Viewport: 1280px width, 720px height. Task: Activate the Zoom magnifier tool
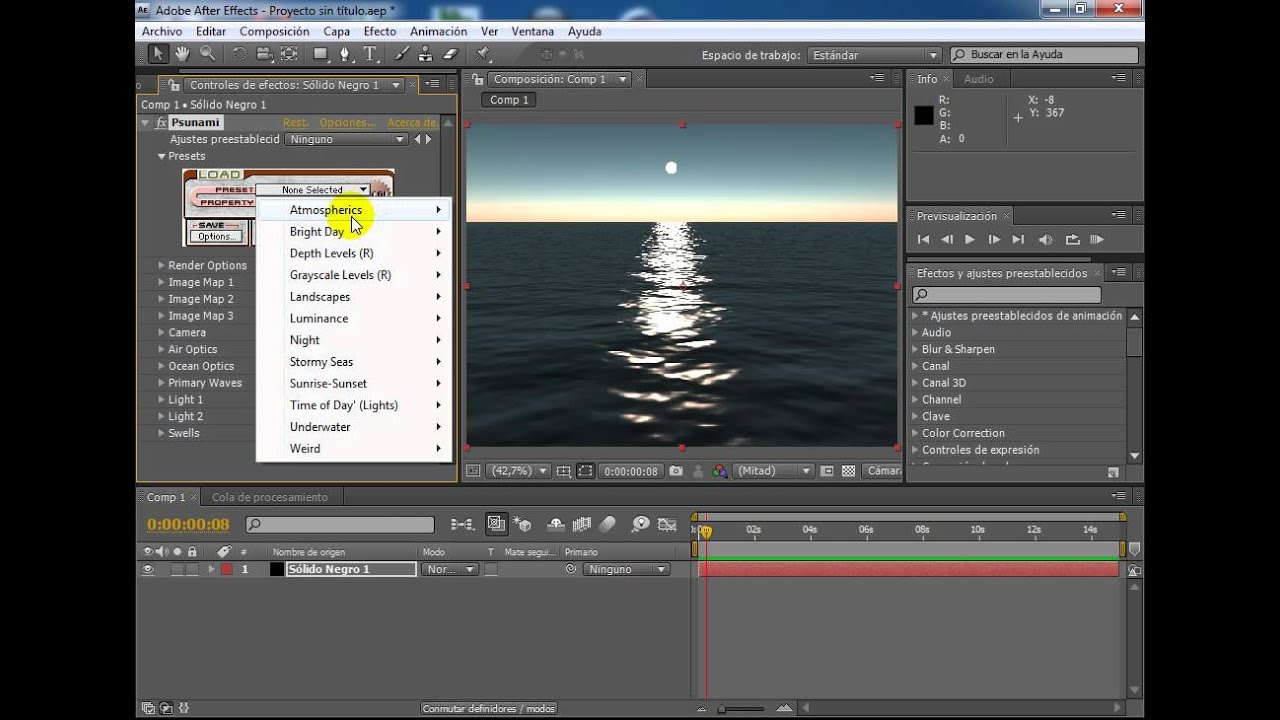click(x=207, y=54)
